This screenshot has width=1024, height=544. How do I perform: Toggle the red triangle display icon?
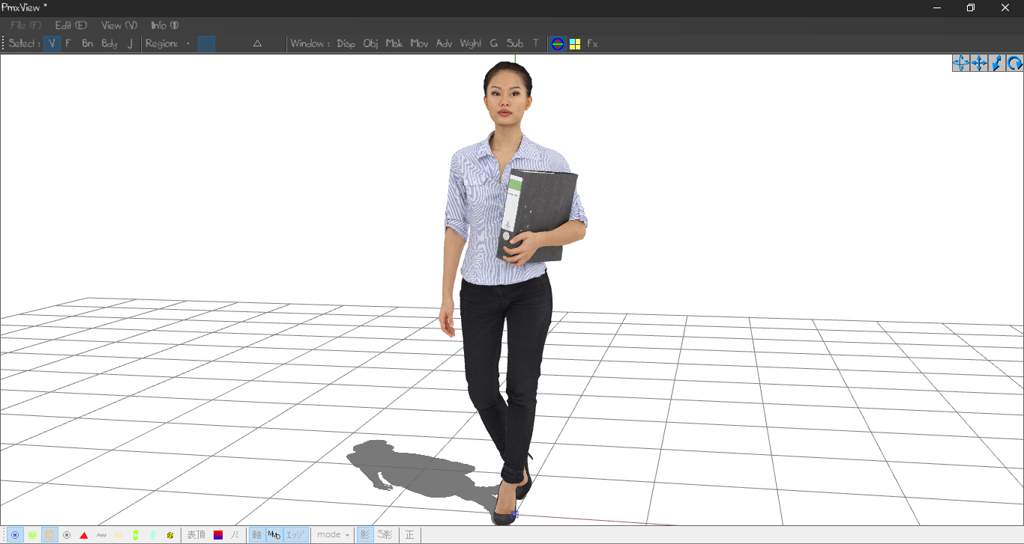point(84,535)
